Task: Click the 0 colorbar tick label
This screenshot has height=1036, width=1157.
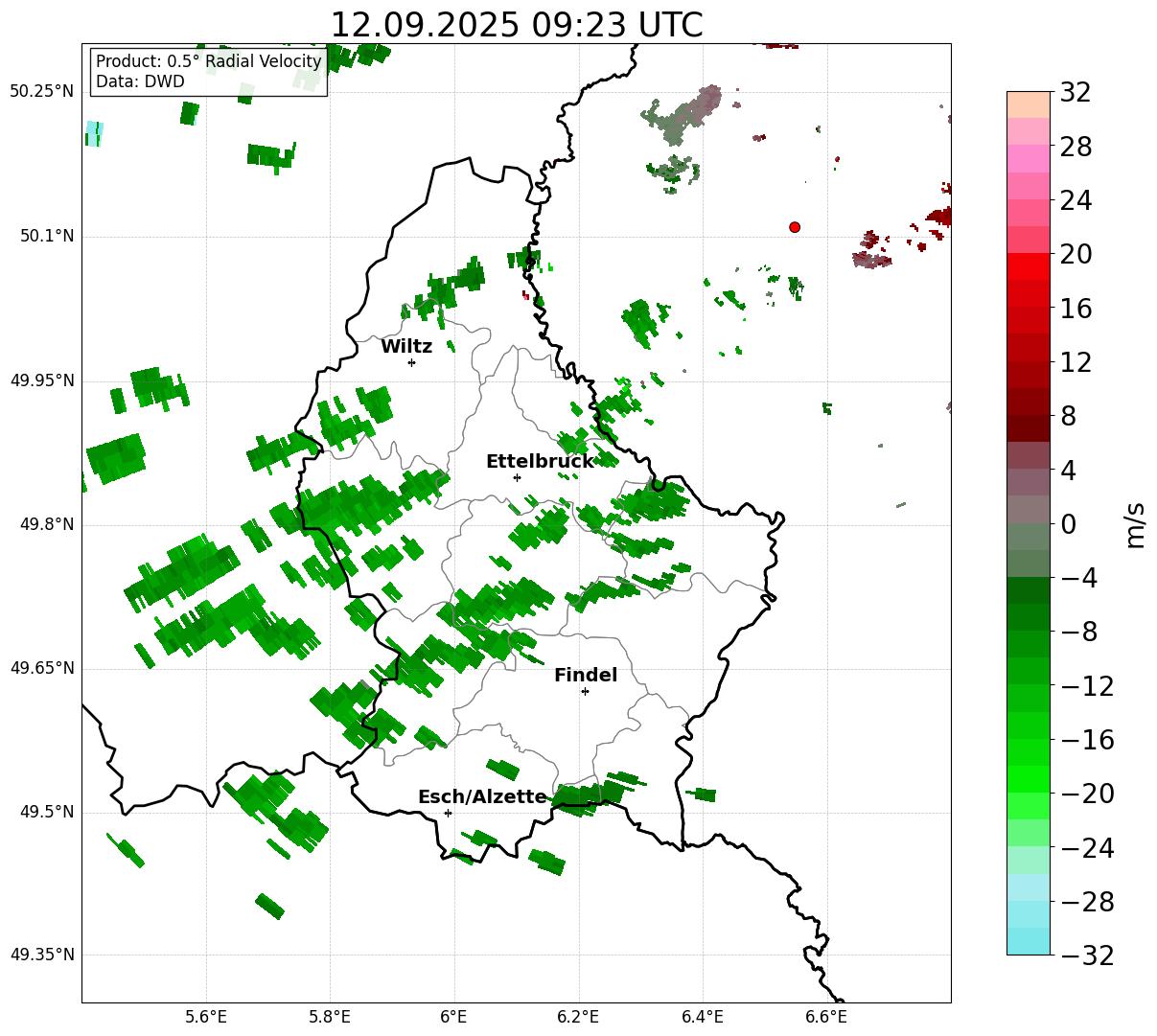Action: 1068,524
